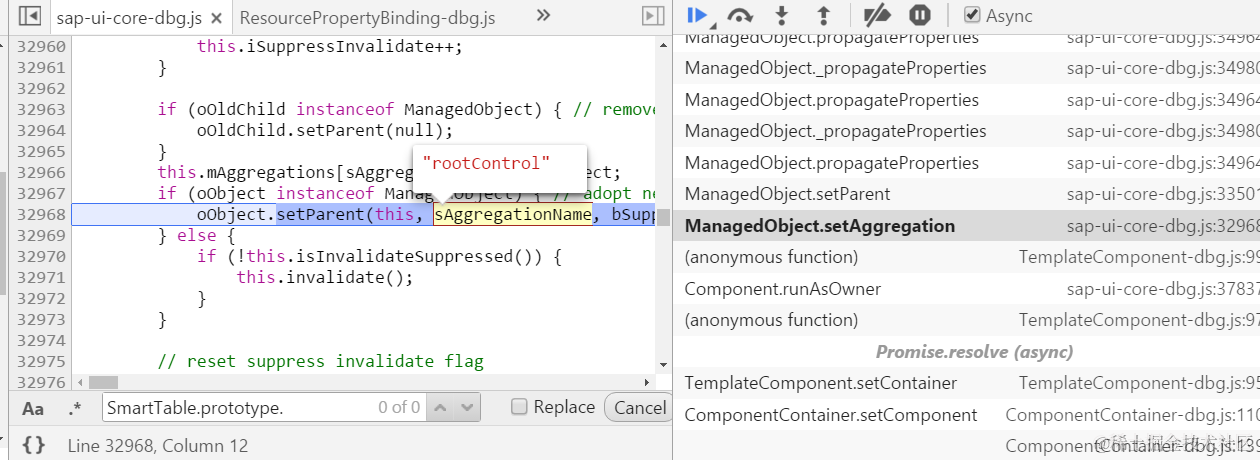Step out of current function
Viewport: 1260px width, 460px height.
[x=823, y=15]
